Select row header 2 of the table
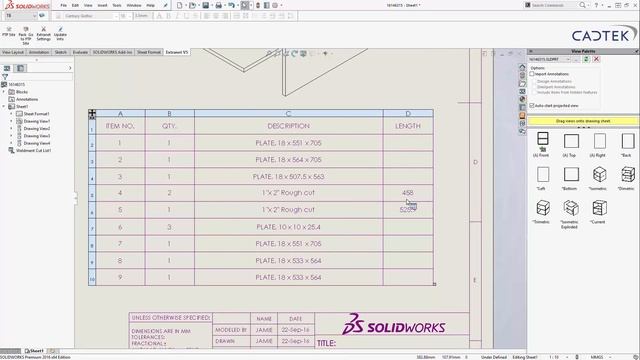 [x=92, y=143]
